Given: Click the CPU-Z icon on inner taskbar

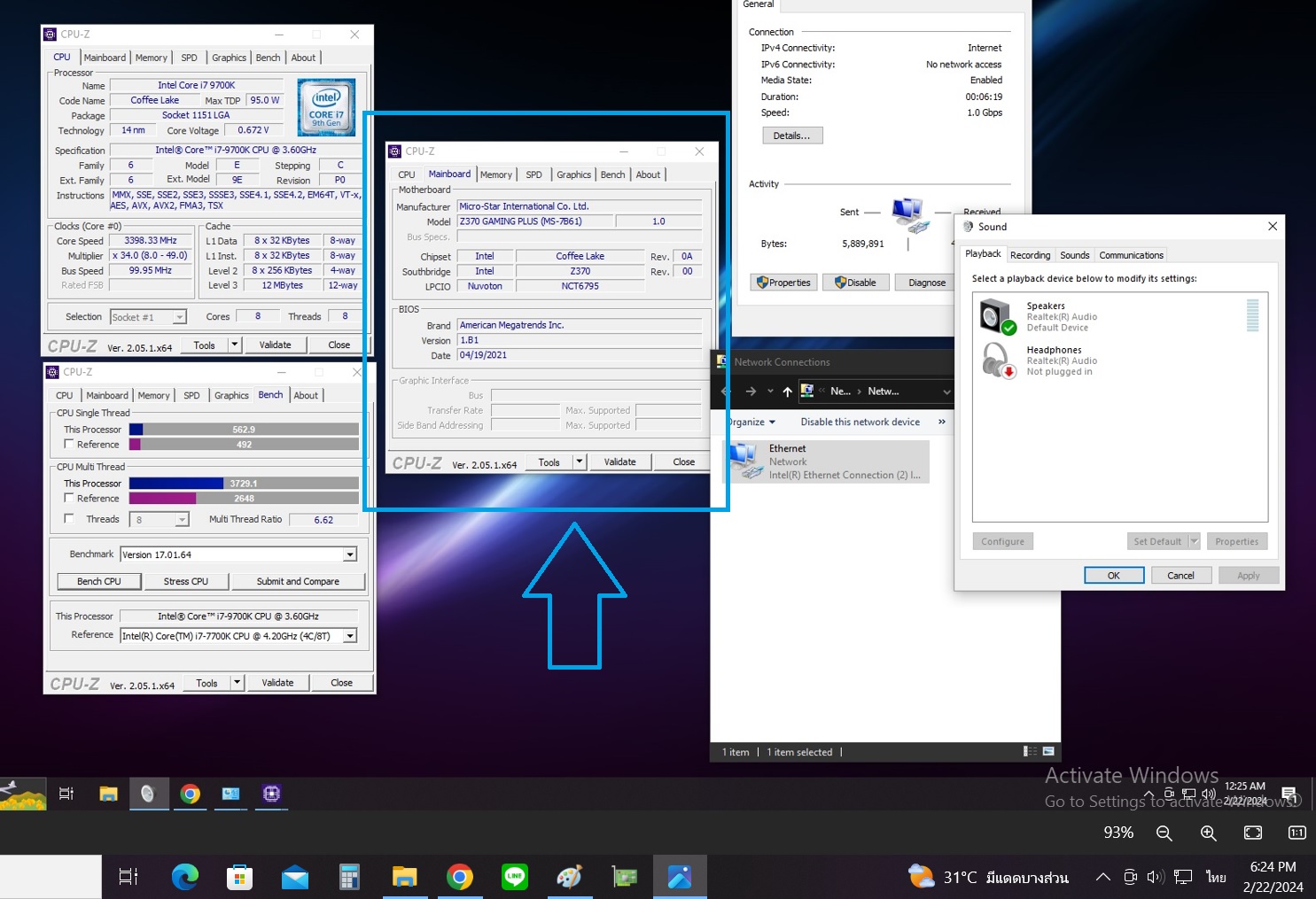Looking at the screenshot, I should pyautogui.click(x=271, y=794).
